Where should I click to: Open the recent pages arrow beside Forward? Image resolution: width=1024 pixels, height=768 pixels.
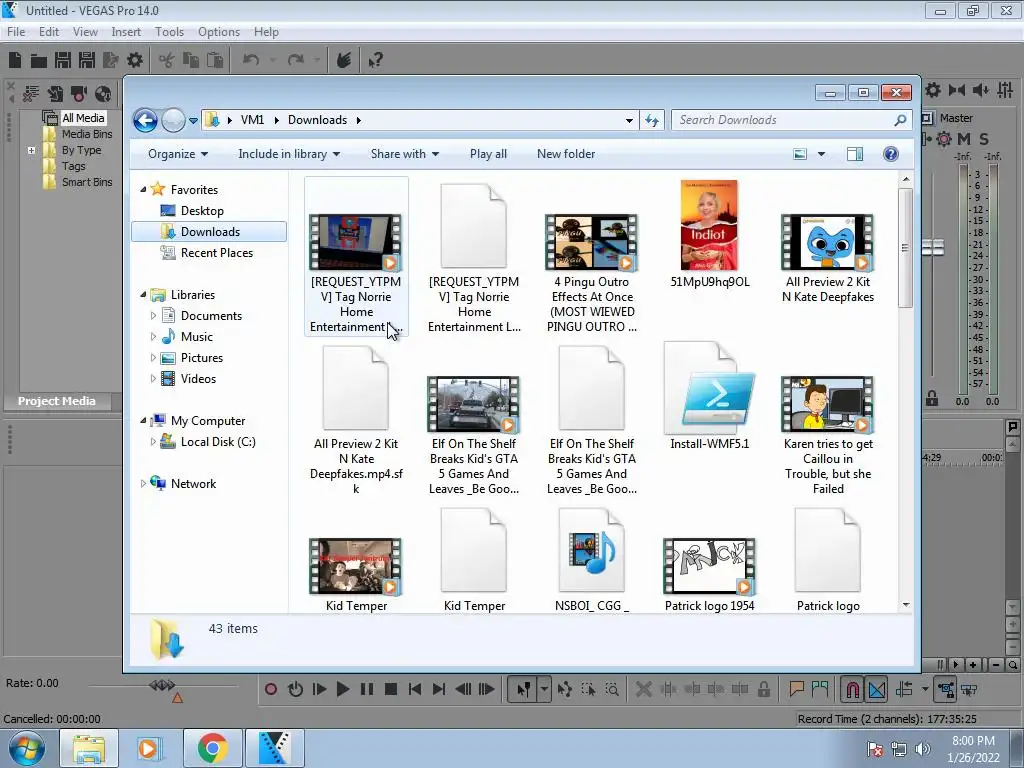(193, 121)
